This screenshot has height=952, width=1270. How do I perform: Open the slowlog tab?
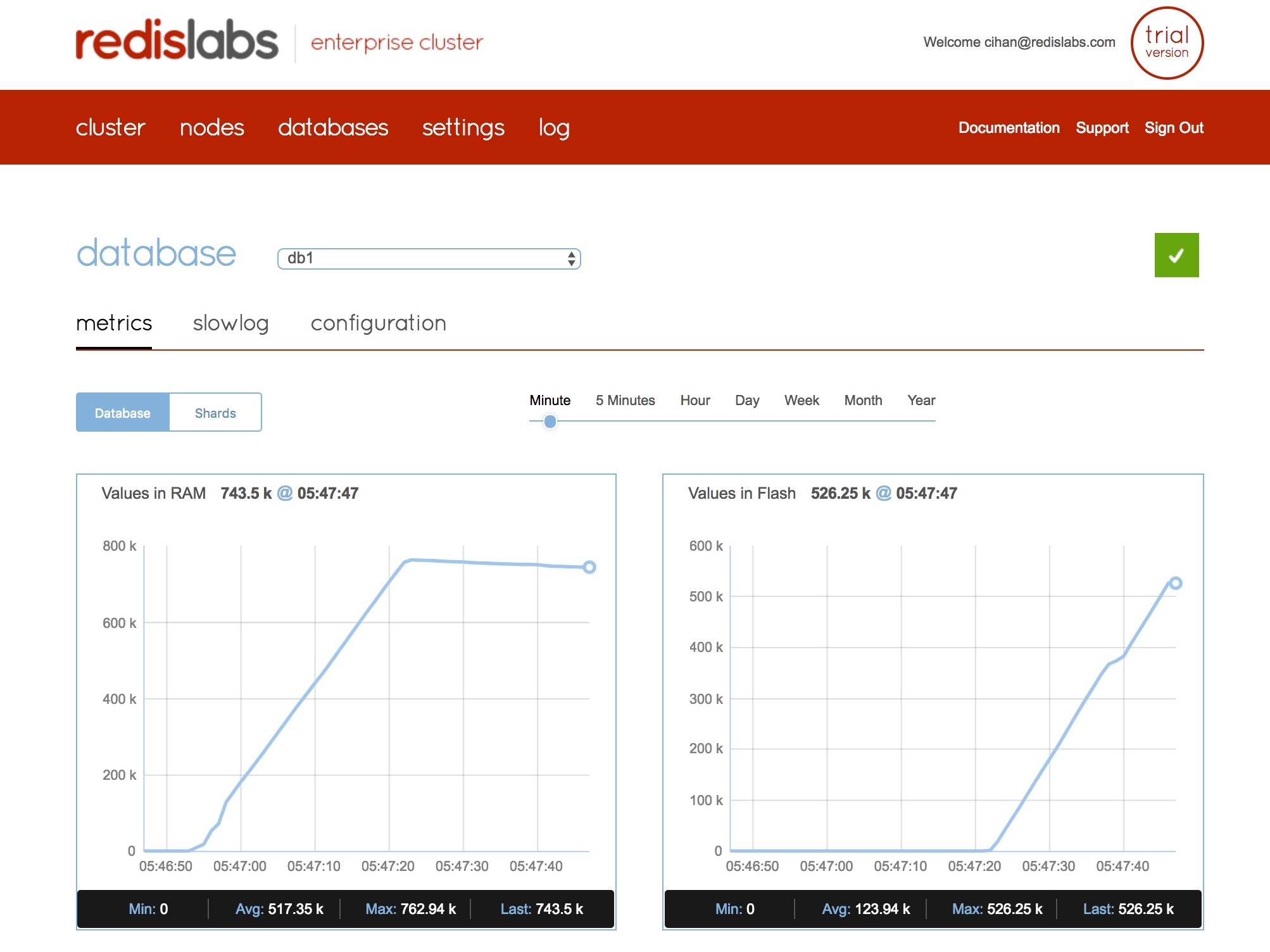click(x=230, y=323)
